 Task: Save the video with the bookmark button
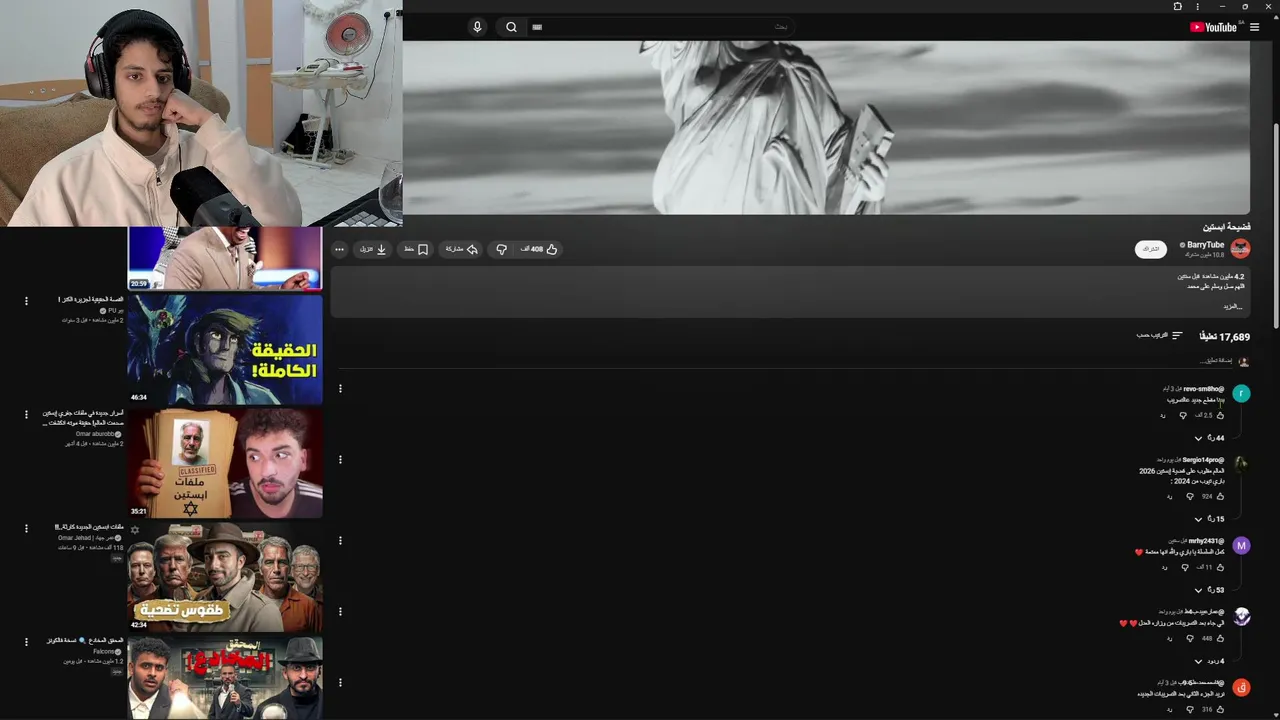coord(416,249)
